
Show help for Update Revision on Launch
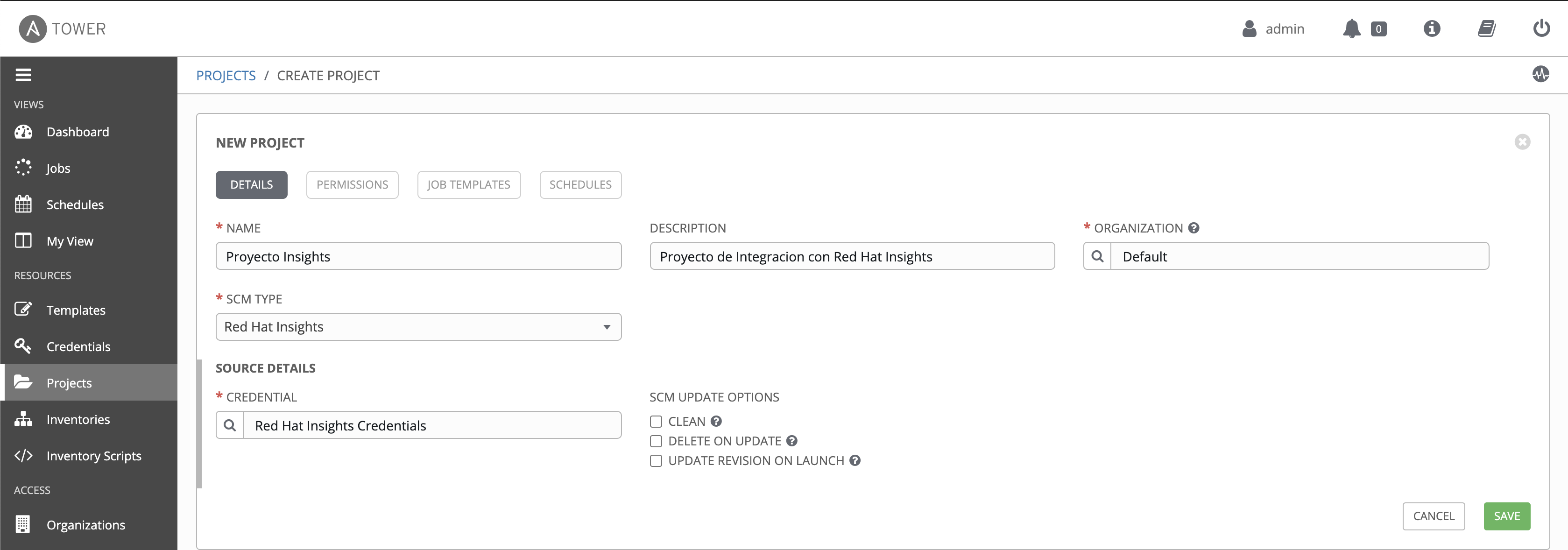pyautogui.click(x=855, y=460)
